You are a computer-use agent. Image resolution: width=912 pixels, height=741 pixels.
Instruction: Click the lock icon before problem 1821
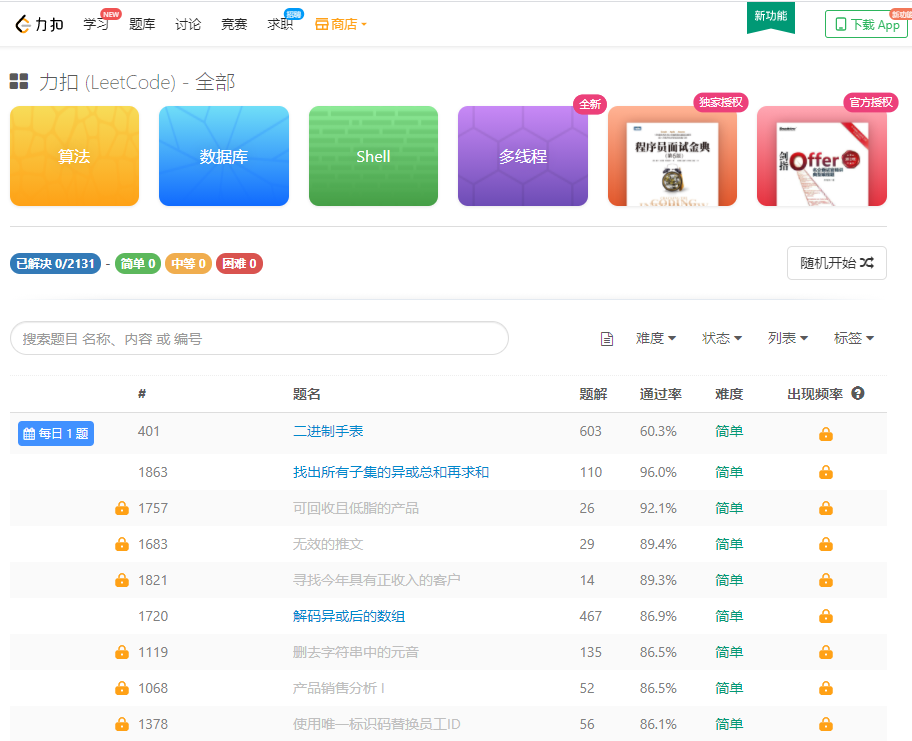[122, 580]
